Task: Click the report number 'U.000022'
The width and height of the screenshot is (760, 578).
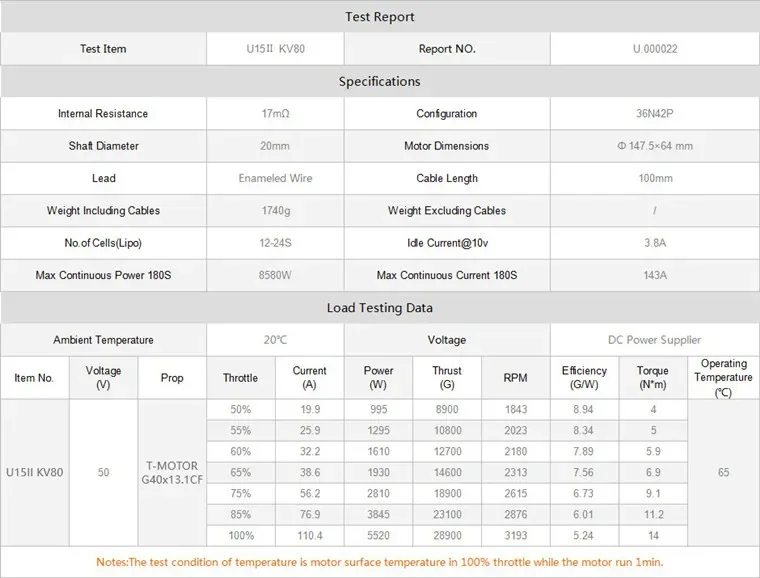Action: (655, 49)
